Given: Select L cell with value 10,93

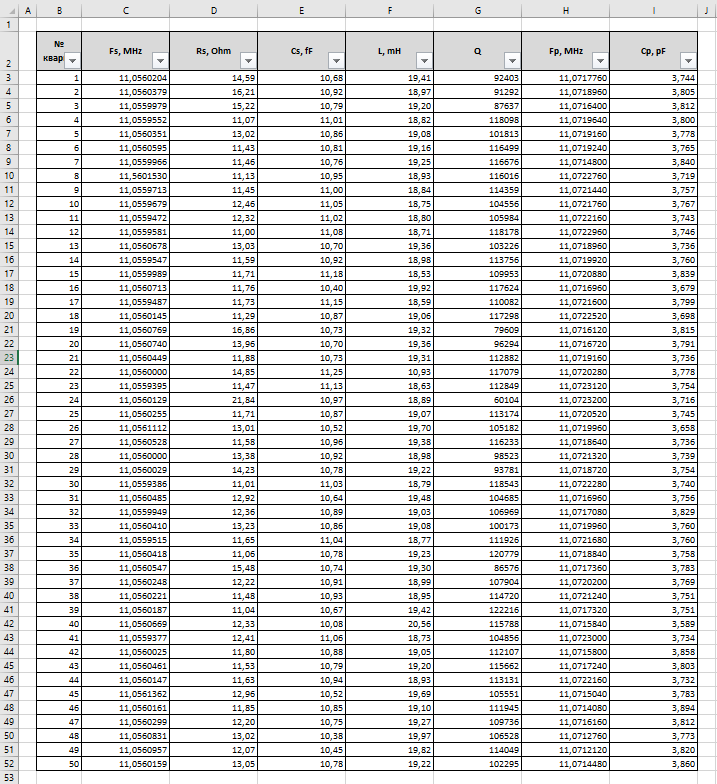Looking at the screenshot, I should (390, 372).
